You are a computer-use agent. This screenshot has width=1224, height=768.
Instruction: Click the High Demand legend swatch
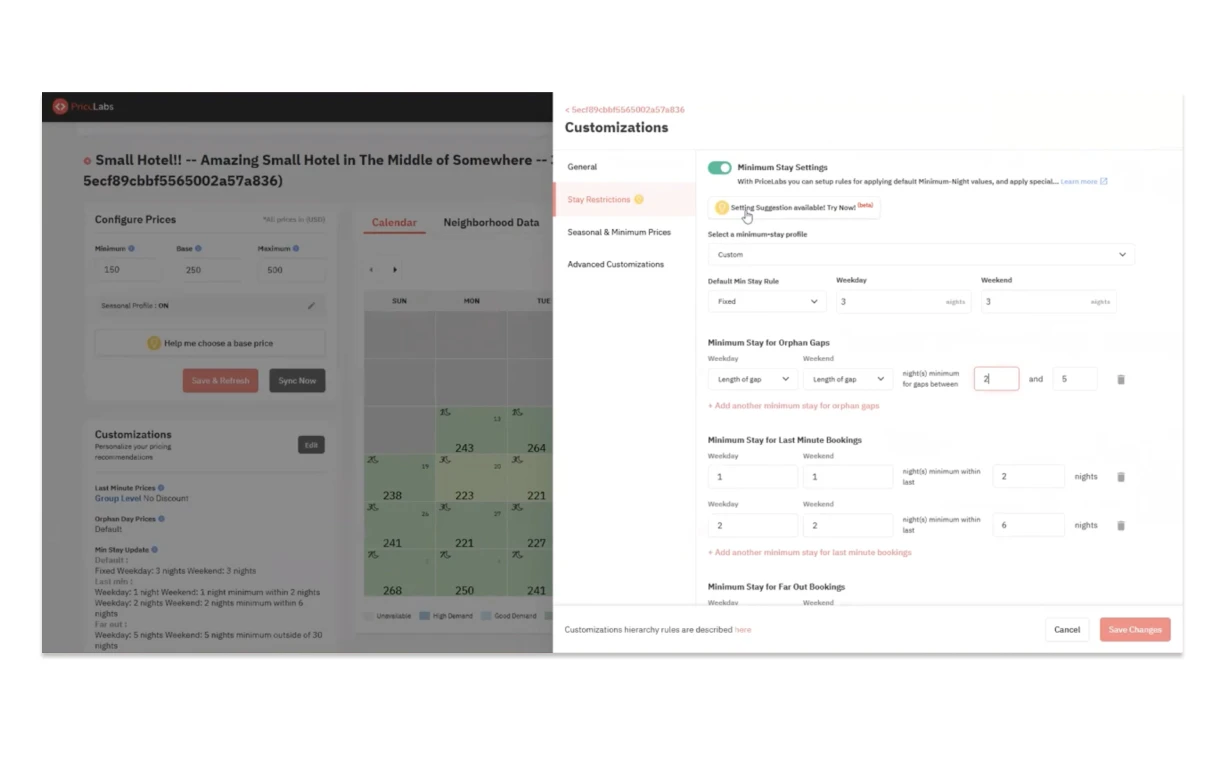[425, 616]
